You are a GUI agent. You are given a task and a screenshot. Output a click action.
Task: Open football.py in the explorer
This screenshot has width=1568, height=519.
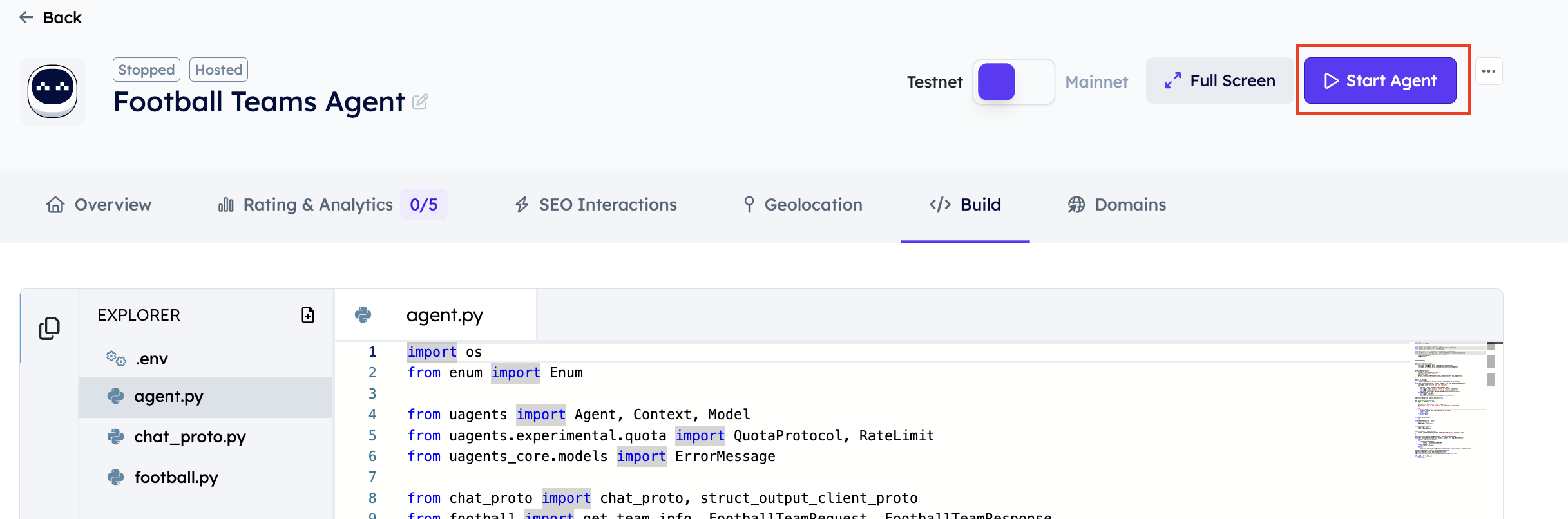pos(206,477)
